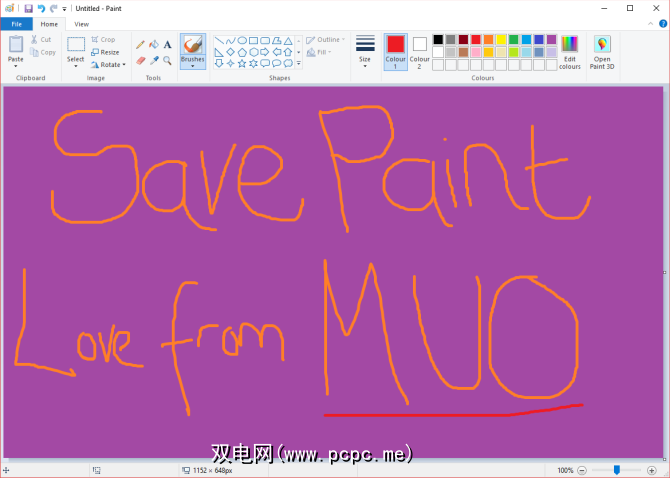Activate Colour 1 selector

[x=396, y=52]
